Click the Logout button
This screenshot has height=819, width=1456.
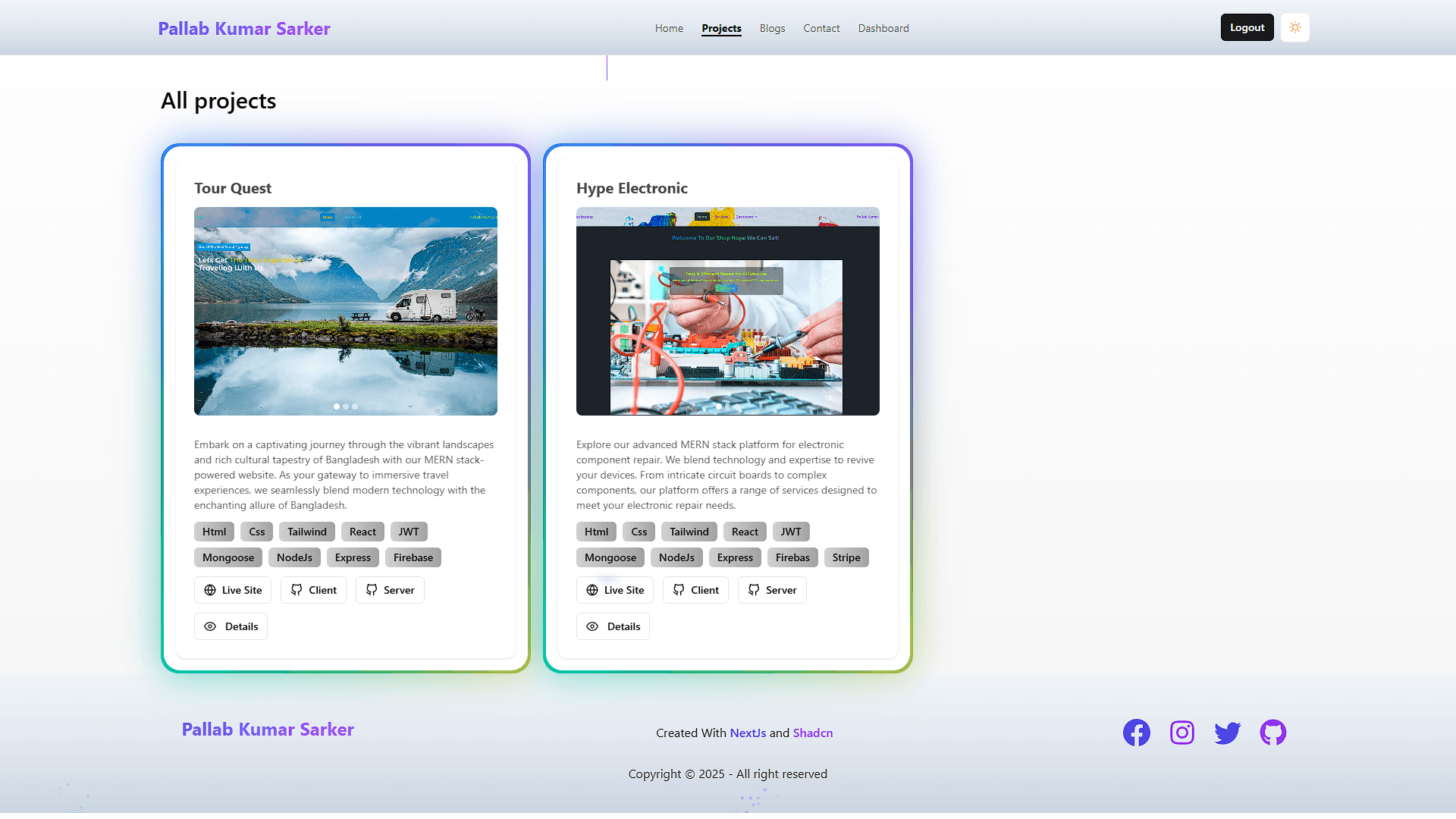[x=1247, y=27]
